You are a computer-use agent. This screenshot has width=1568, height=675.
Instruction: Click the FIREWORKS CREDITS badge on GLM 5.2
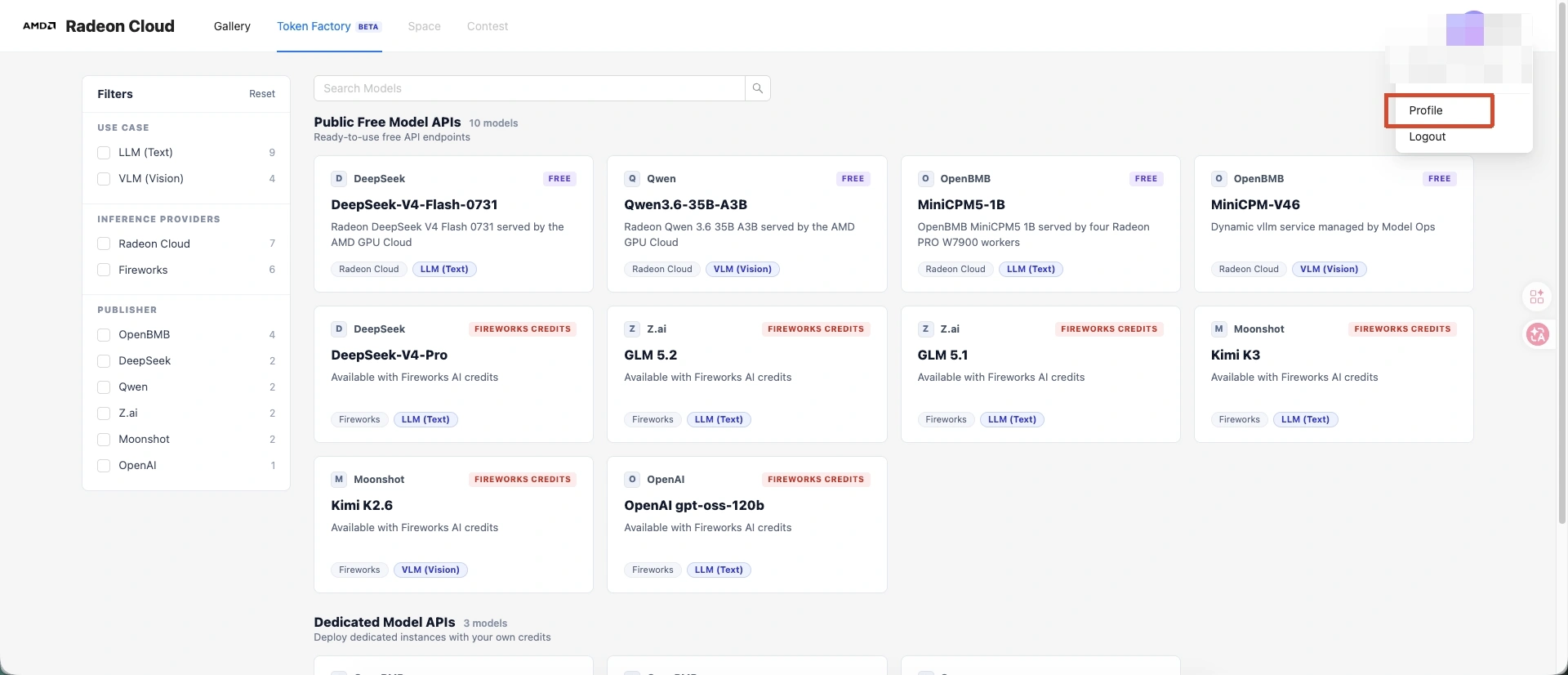[816, 329]
